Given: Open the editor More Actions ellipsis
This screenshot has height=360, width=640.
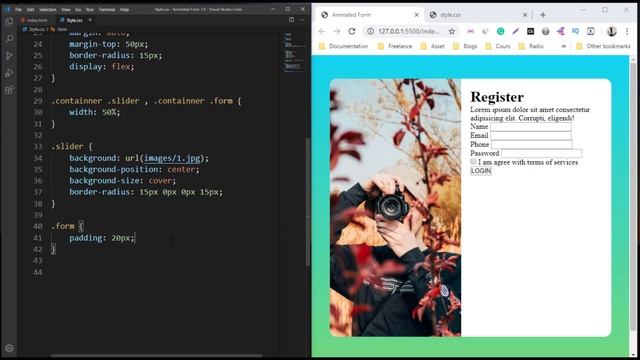Looking at the screenshot, I should pos(302,20).
